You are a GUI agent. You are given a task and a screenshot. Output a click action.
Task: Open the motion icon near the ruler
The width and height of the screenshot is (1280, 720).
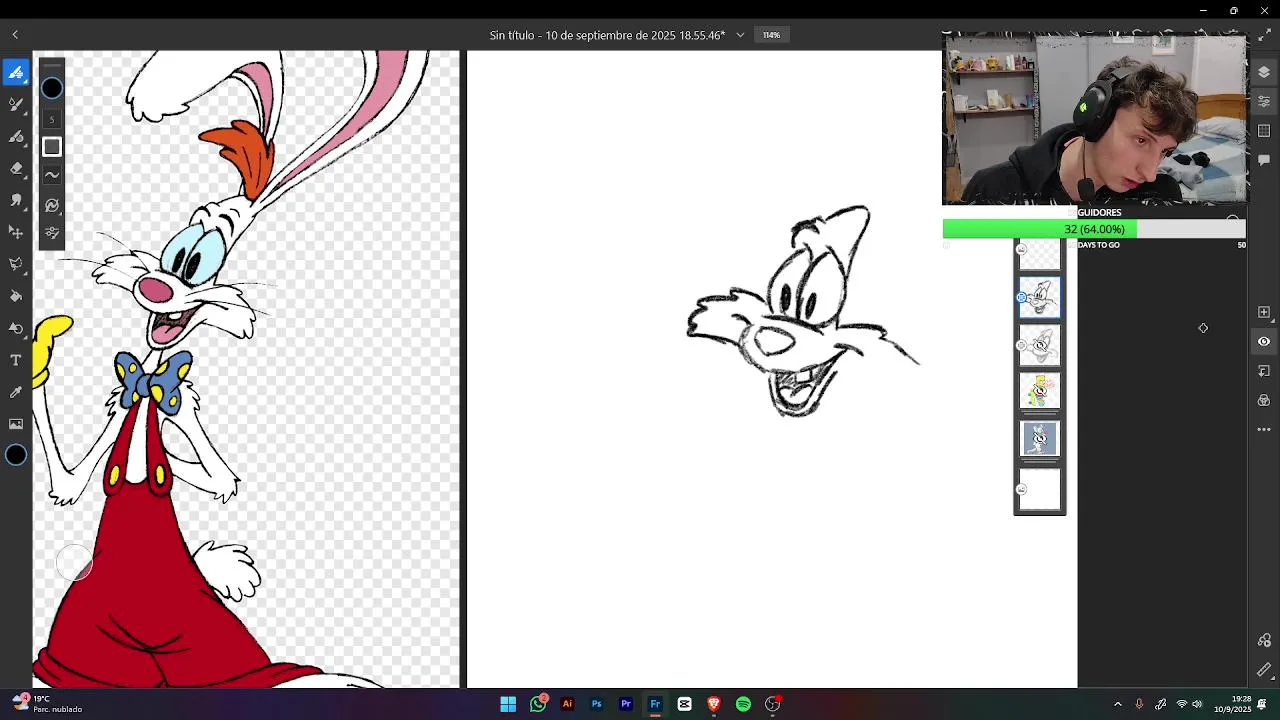coord(1264,640)
